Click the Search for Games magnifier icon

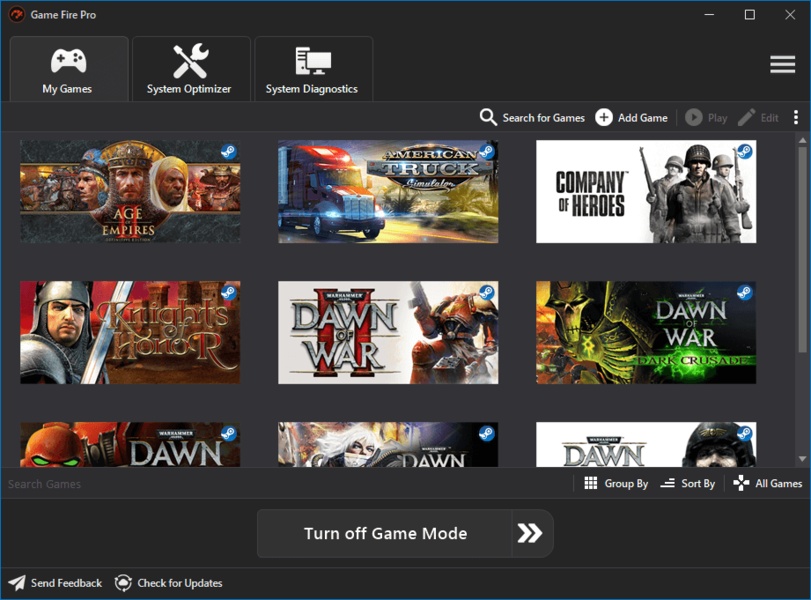point(488,117)
